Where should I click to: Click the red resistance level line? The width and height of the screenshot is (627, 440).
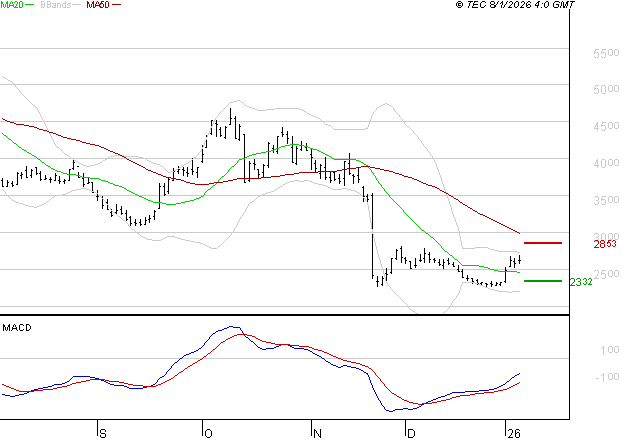[543, 243]
